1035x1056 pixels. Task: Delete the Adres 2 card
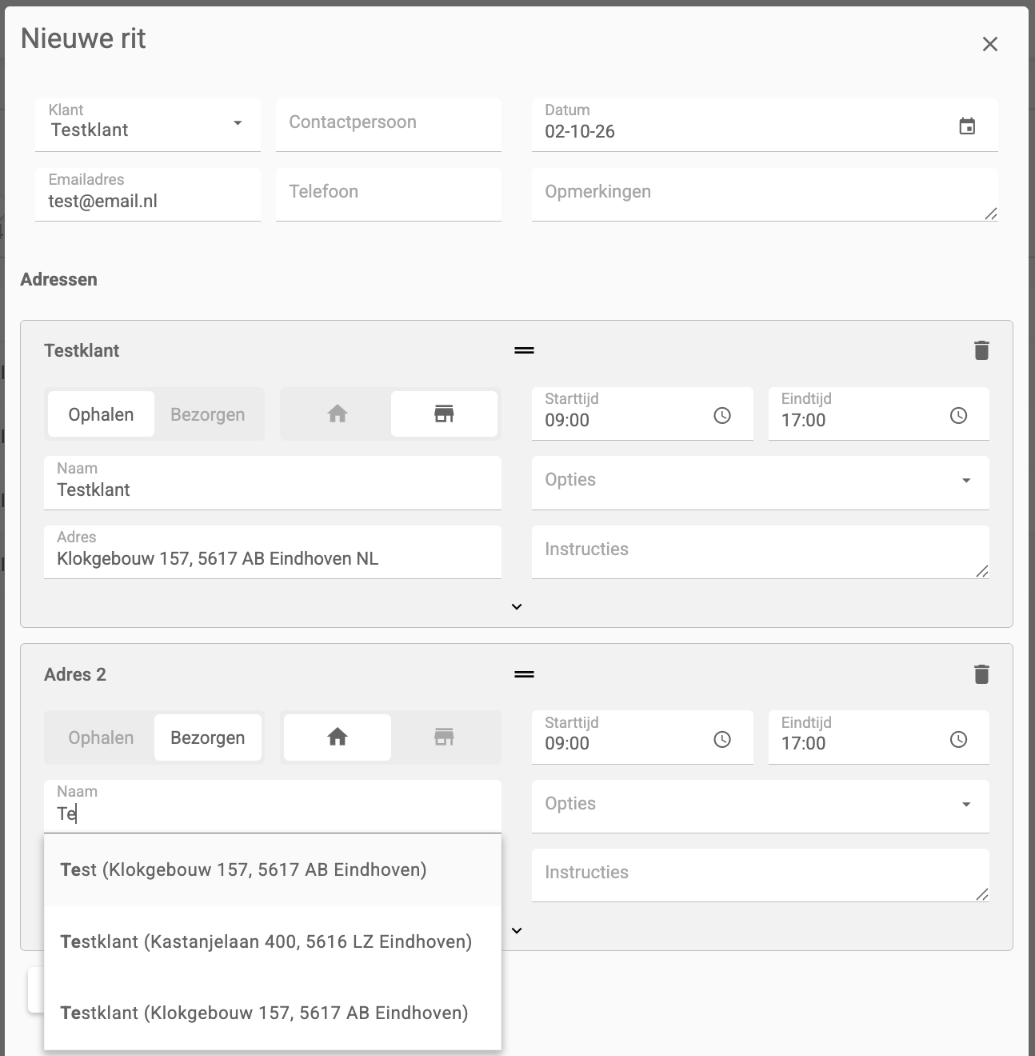pyautogui.click(x=981, y=674)
